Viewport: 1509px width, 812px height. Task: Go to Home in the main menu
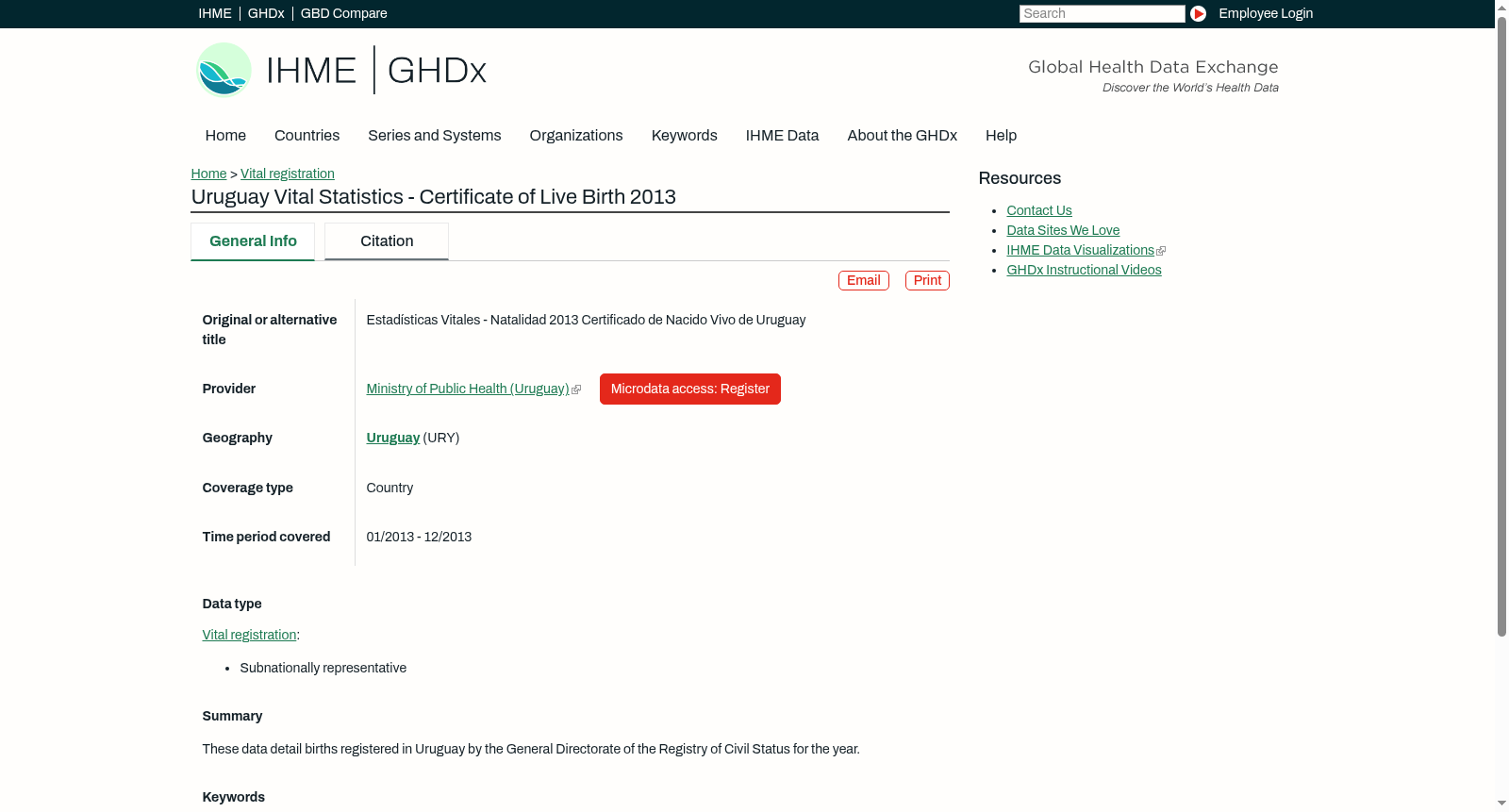pos(225,136)
